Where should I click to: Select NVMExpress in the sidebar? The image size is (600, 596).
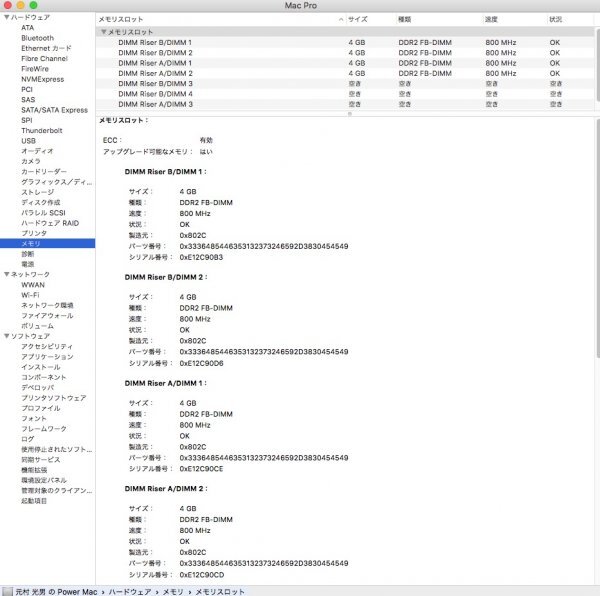(42, 79)
